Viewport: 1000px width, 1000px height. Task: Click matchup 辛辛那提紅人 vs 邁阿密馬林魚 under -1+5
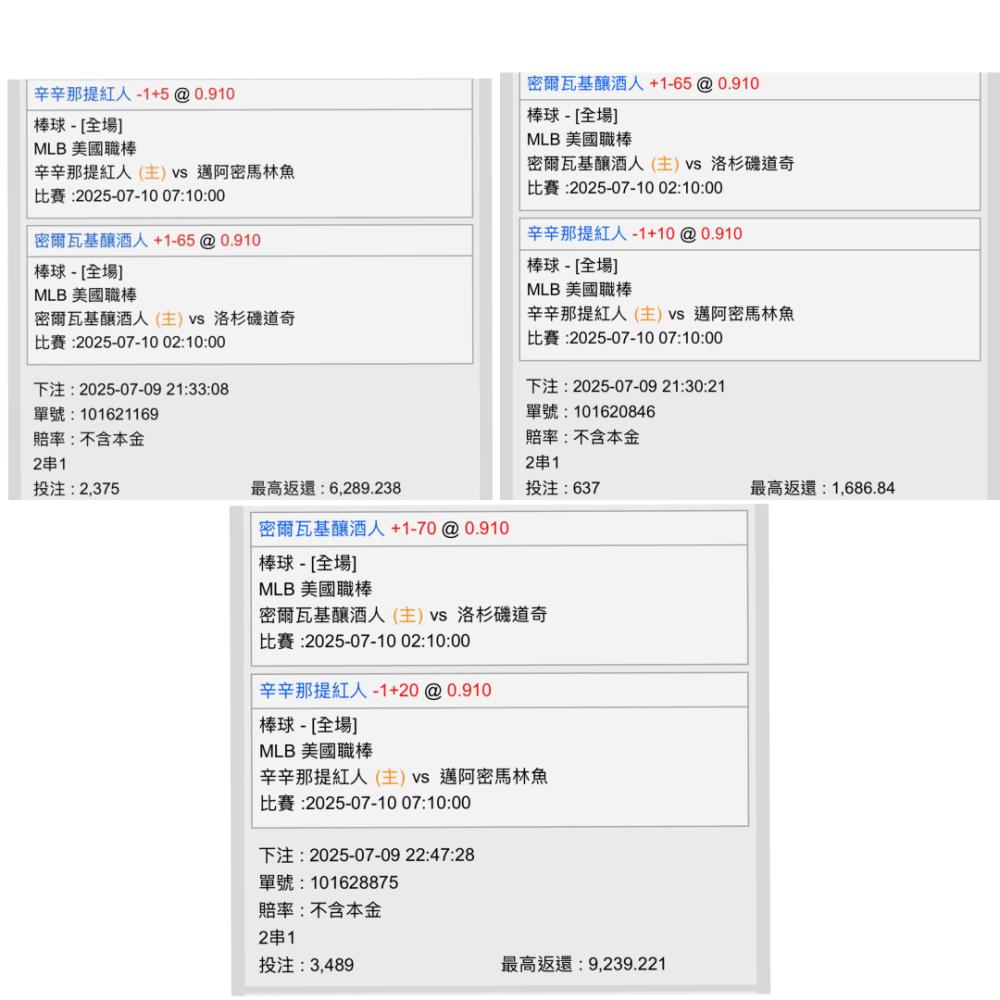click(x=165, y=172)
